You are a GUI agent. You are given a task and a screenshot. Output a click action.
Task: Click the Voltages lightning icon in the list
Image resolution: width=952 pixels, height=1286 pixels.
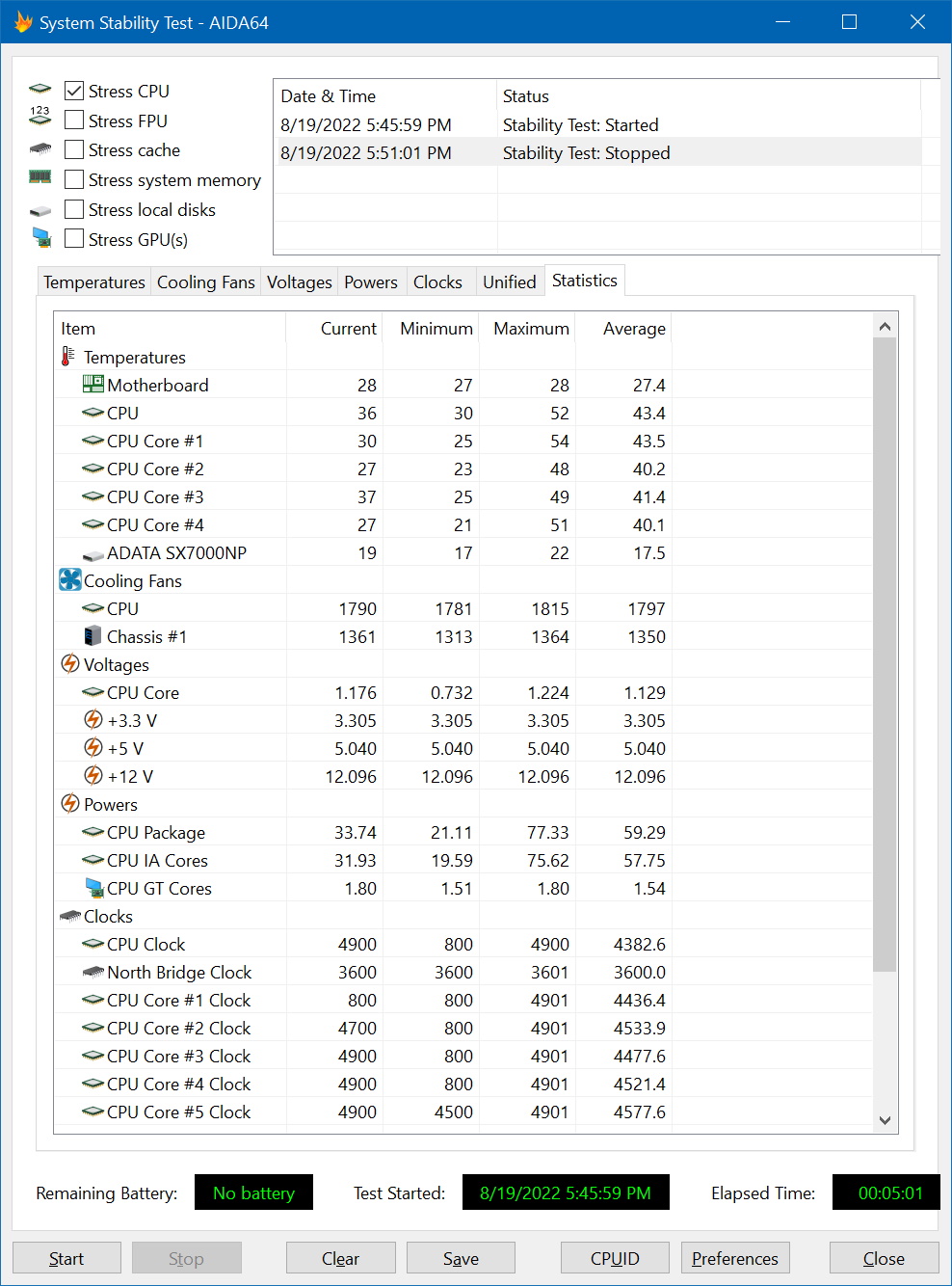(x=70, y=664)
